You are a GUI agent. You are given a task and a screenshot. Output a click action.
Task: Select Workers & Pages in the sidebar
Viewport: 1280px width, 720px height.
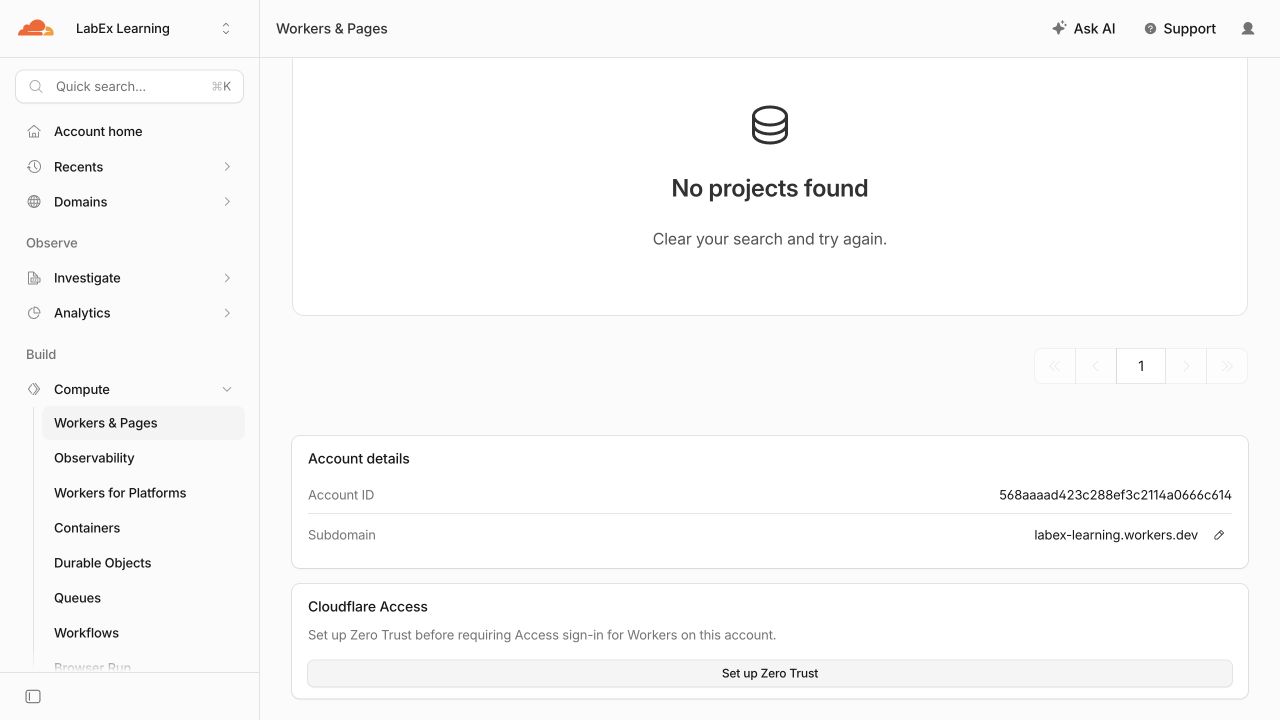[143, 423]
